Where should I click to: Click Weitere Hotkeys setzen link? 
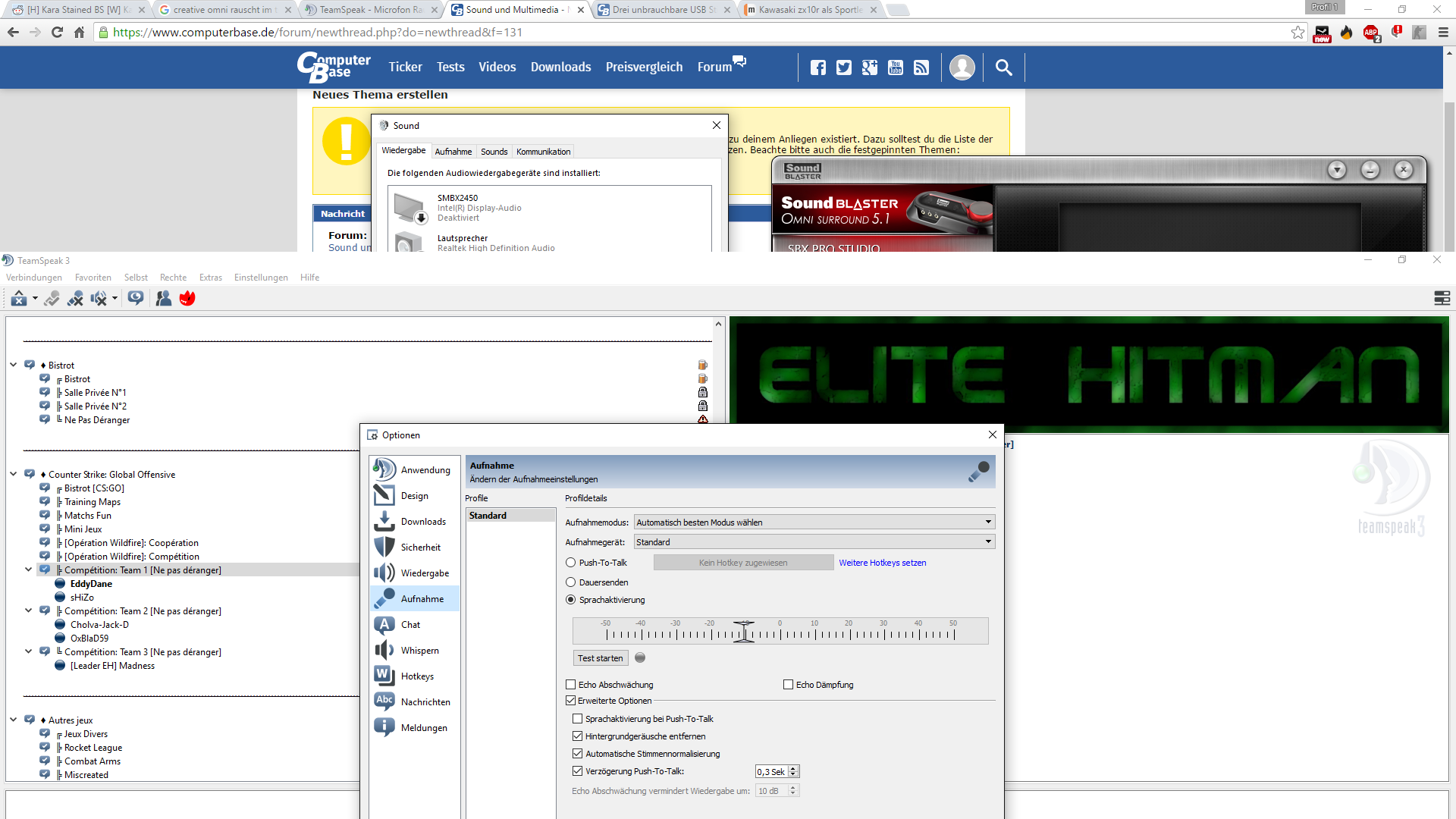tap(883, 563)
